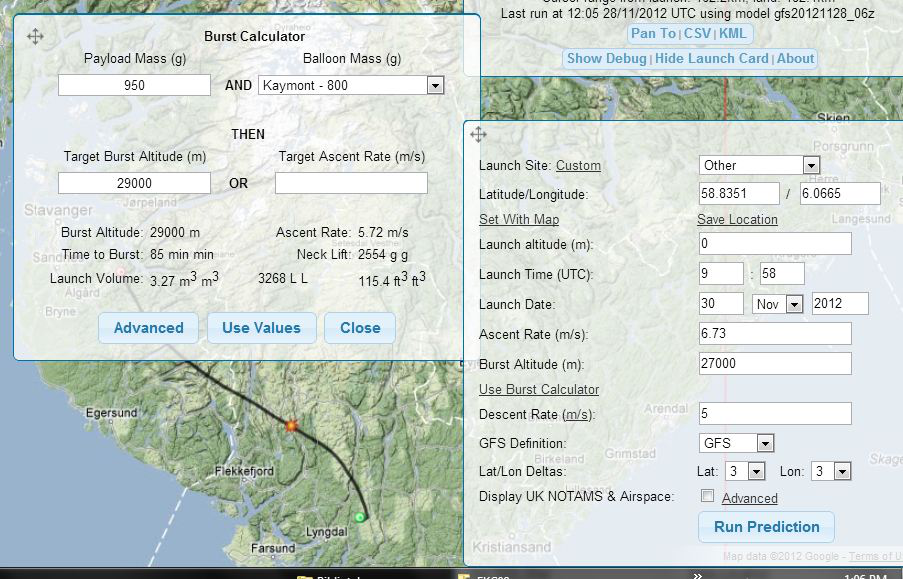903x579 pixels.
Task: Click the Burst Calculator panel move handle
Action: [35, 37]
